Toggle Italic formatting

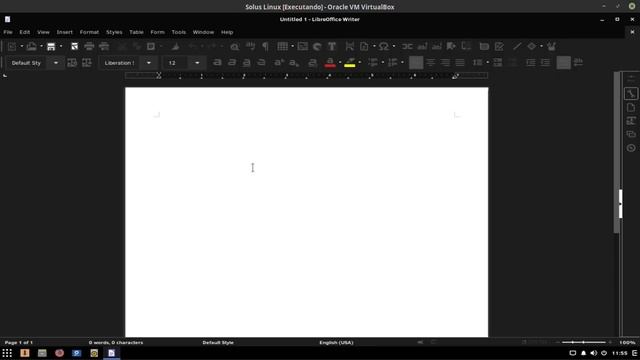[232, 62]
